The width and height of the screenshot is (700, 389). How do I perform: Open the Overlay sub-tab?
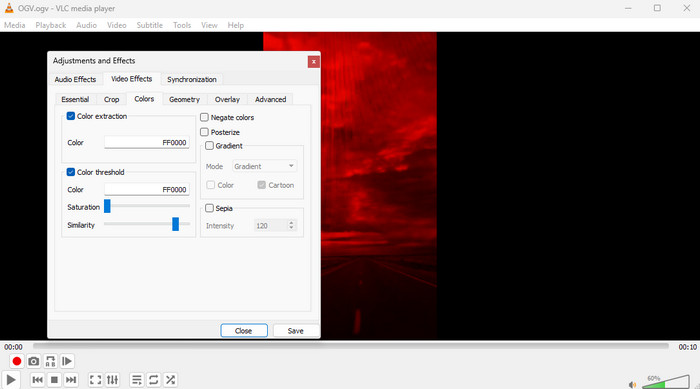[227, 99]
